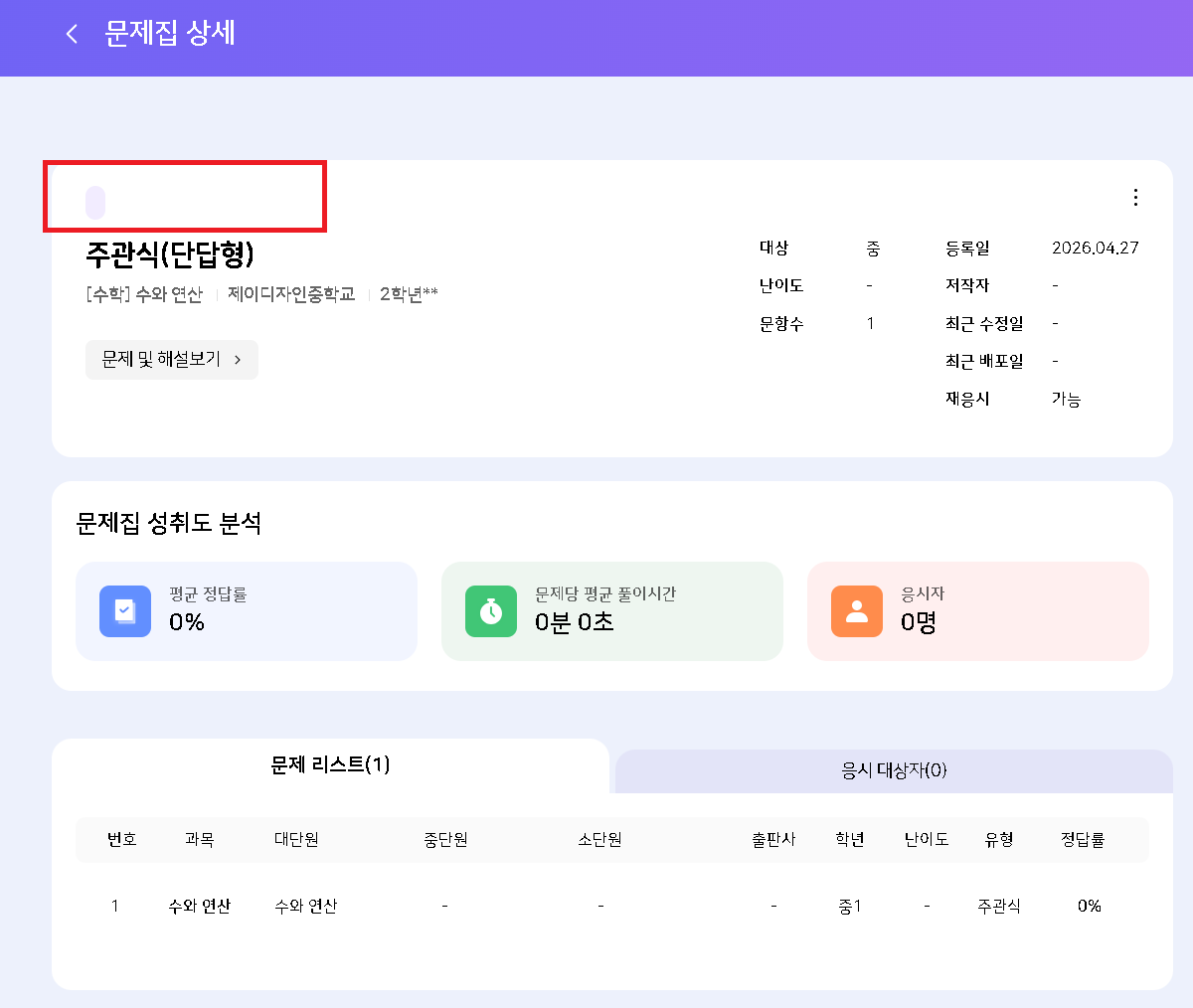Click the 출판사 column header

tap(773, 840)
